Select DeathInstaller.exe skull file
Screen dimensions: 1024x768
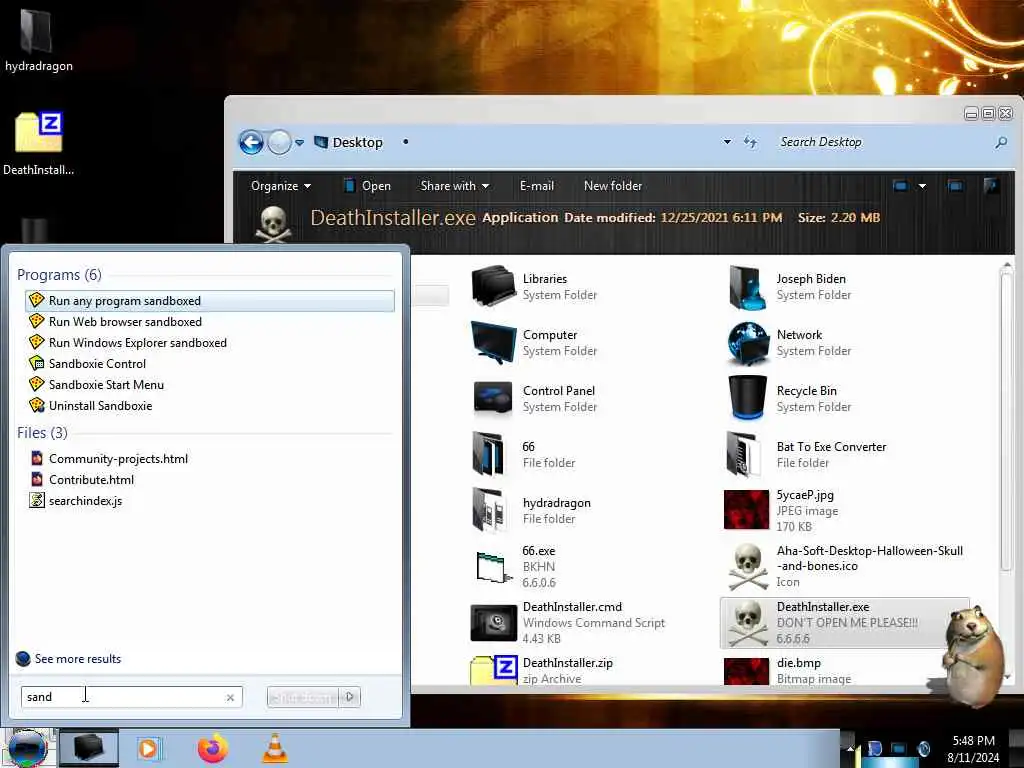(x=844, y=622)
